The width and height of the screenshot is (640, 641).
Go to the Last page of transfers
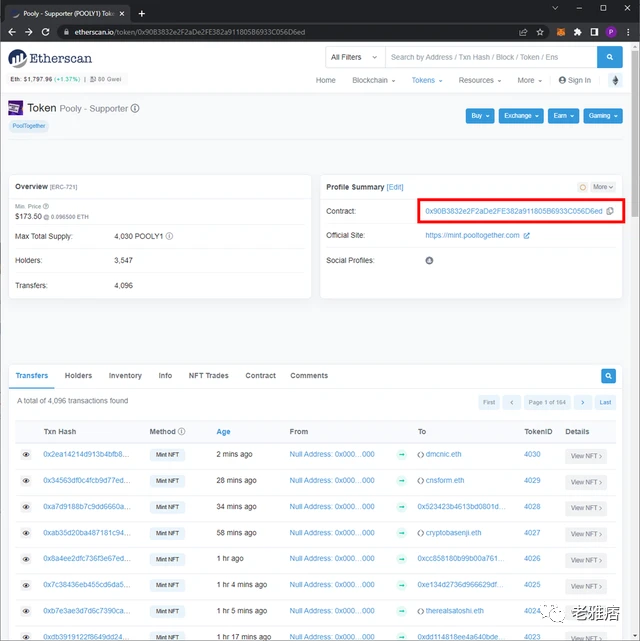(605, 402)
